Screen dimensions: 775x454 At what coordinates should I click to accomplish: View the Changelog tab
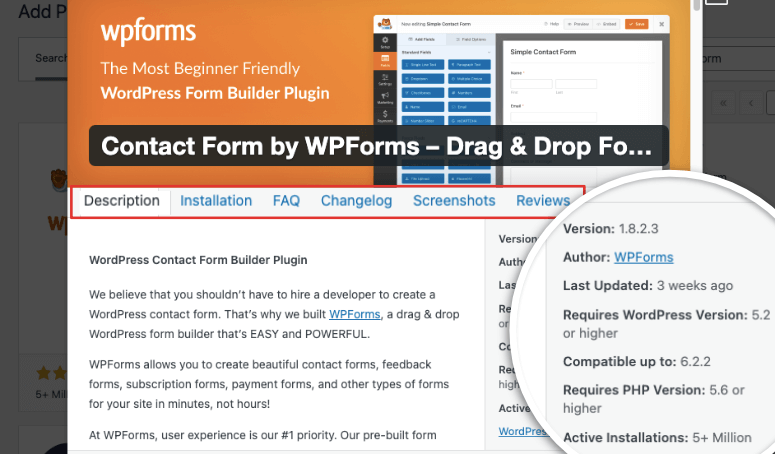coord(356,201)
